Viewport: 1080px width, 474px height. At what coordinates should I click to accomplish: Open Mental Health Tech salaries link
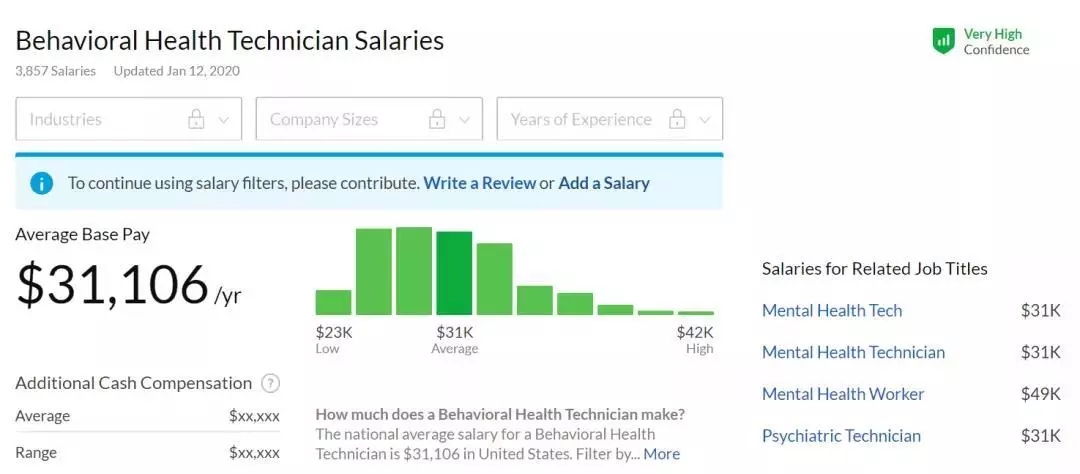[x=832, y=310]
